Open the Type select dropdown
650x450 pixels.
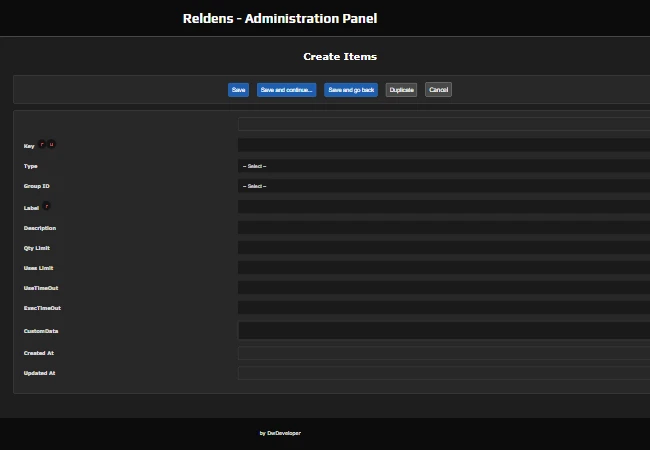coord(444,166)
